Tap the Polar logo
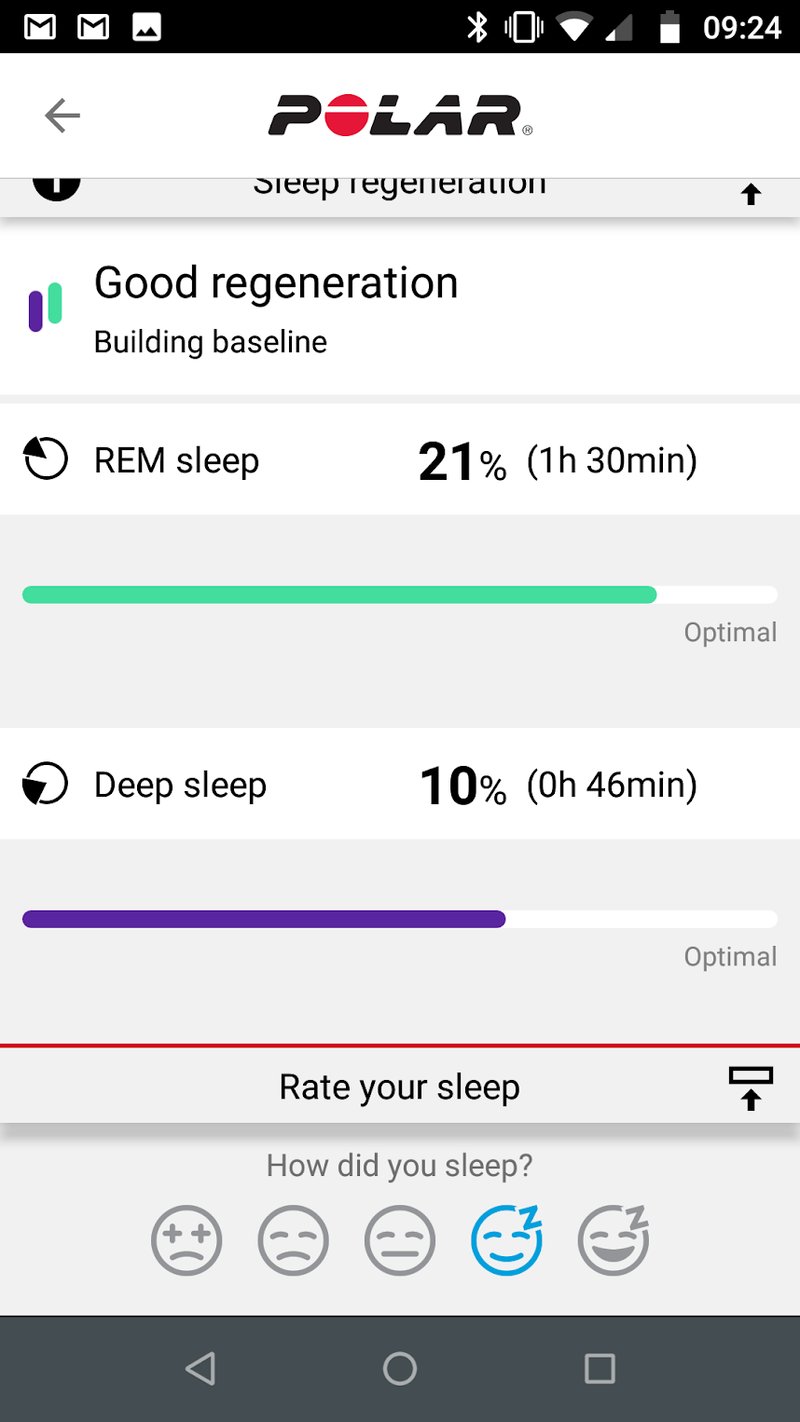Image resolution: width=800 pixels, height=1422 pixels. [x=400, y=116]
